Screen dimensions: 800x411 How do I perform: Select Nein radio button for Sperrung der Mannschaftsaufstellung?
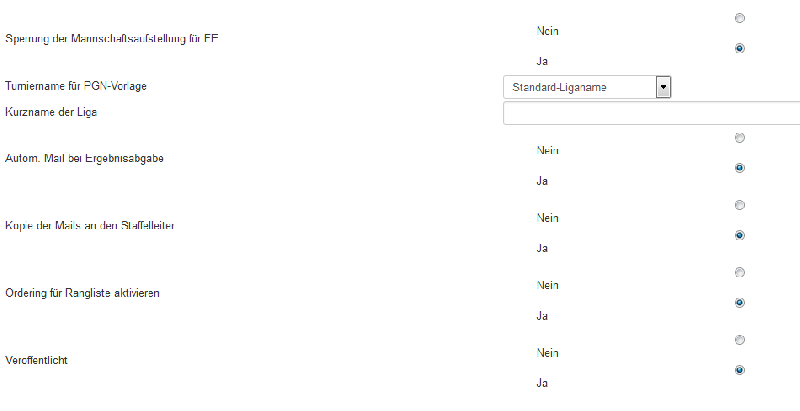pos(739,18)
